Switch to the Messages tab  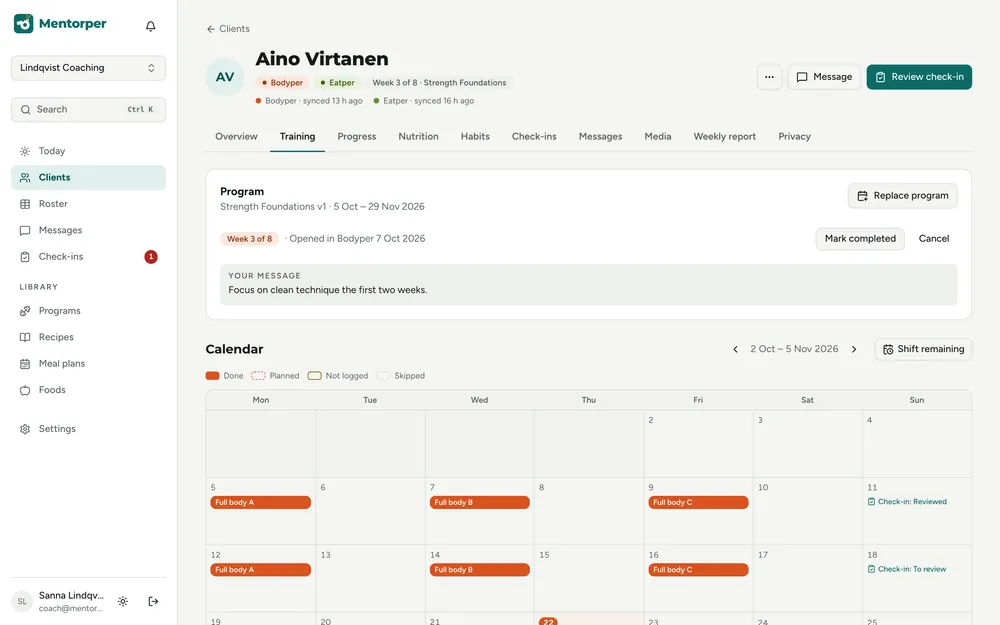[600, 136]
